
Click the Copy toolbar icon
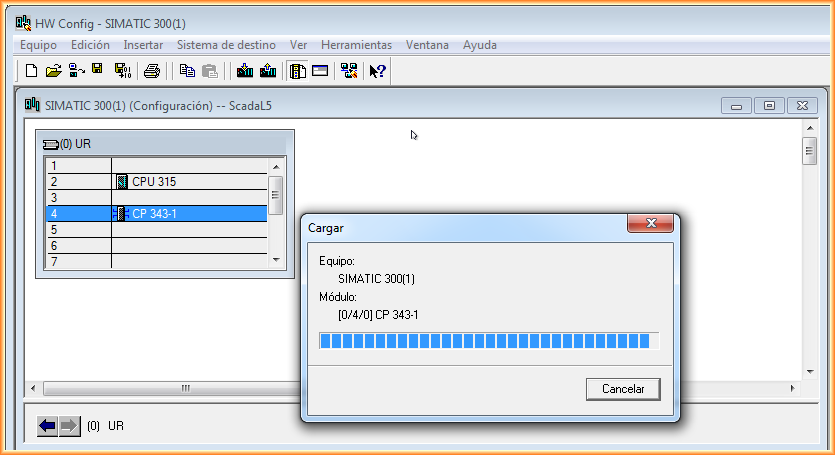pos(187,71)
